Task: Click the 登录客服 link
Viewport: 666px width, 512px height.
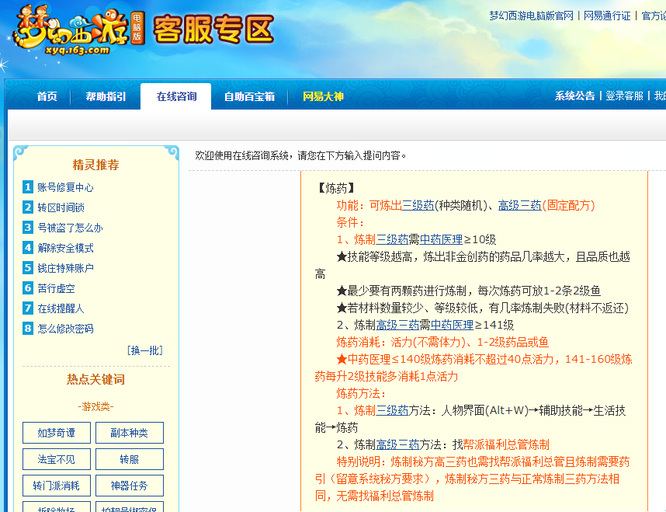Action: (624, 96)
